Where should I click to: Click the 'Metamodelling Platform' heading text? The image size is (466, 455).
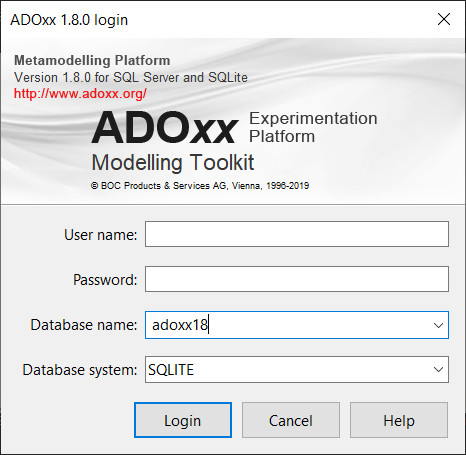(92, 60)
